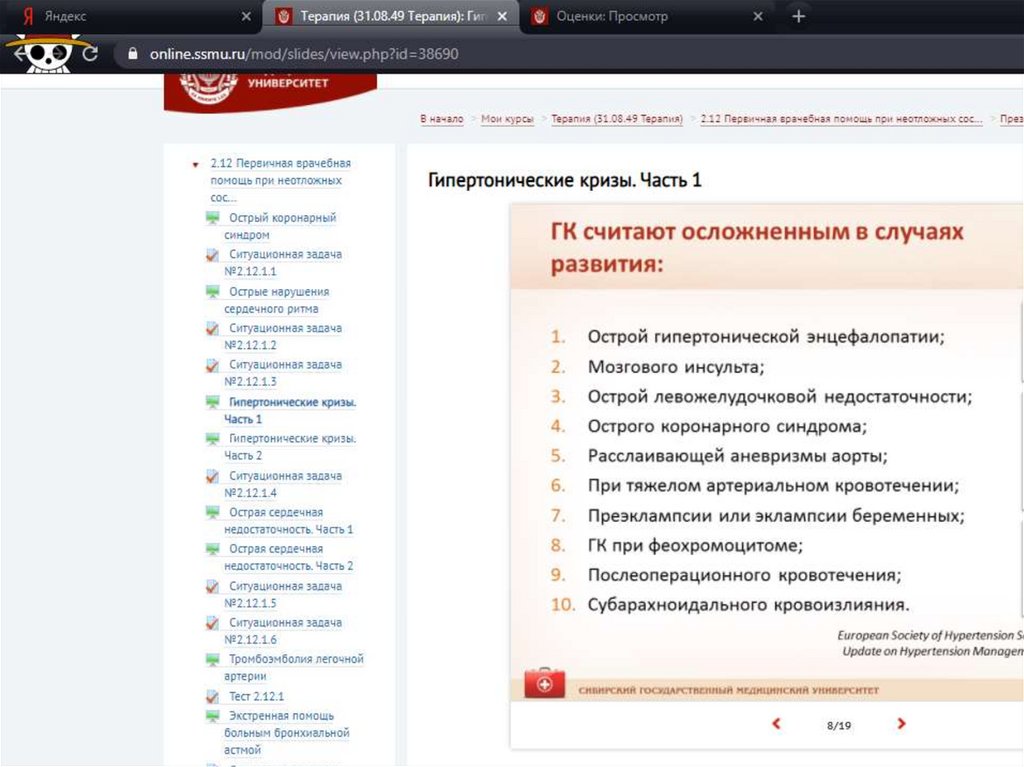Click presentation icon beside Острые нарушения сердечного ритма
This screenshot has width=1024, height=767.
click(212, 291)
